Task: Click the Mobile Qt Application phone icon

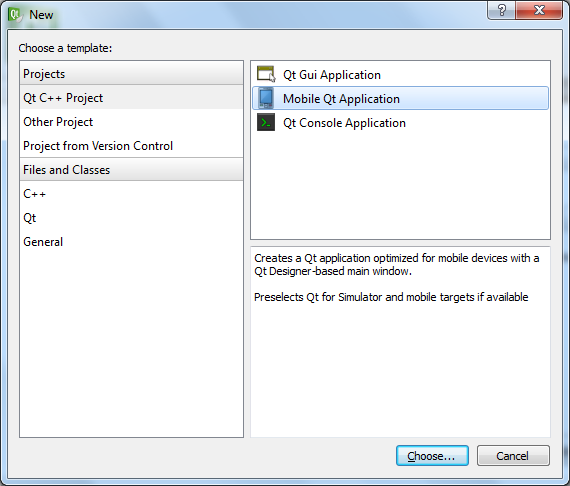Action: 266,99
